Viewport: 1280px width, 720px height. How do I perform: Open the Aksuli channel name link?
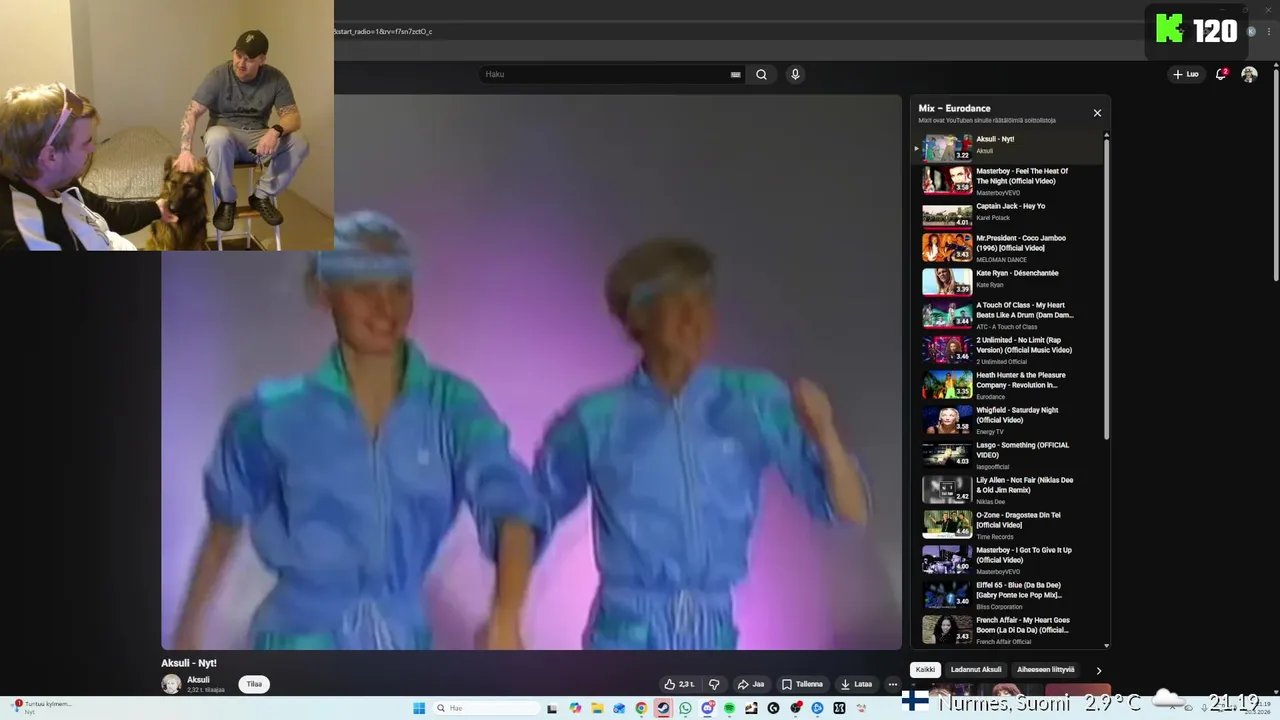click(198, 680)
